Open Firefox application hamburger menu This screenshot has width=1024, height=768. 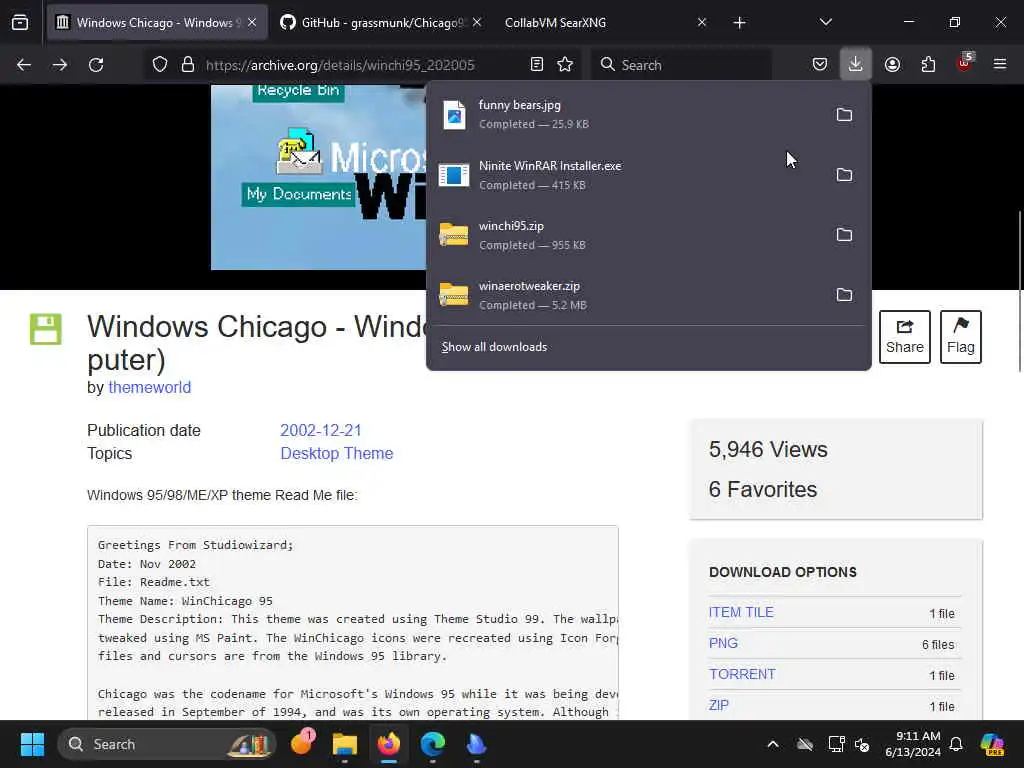pos(1000,65)
